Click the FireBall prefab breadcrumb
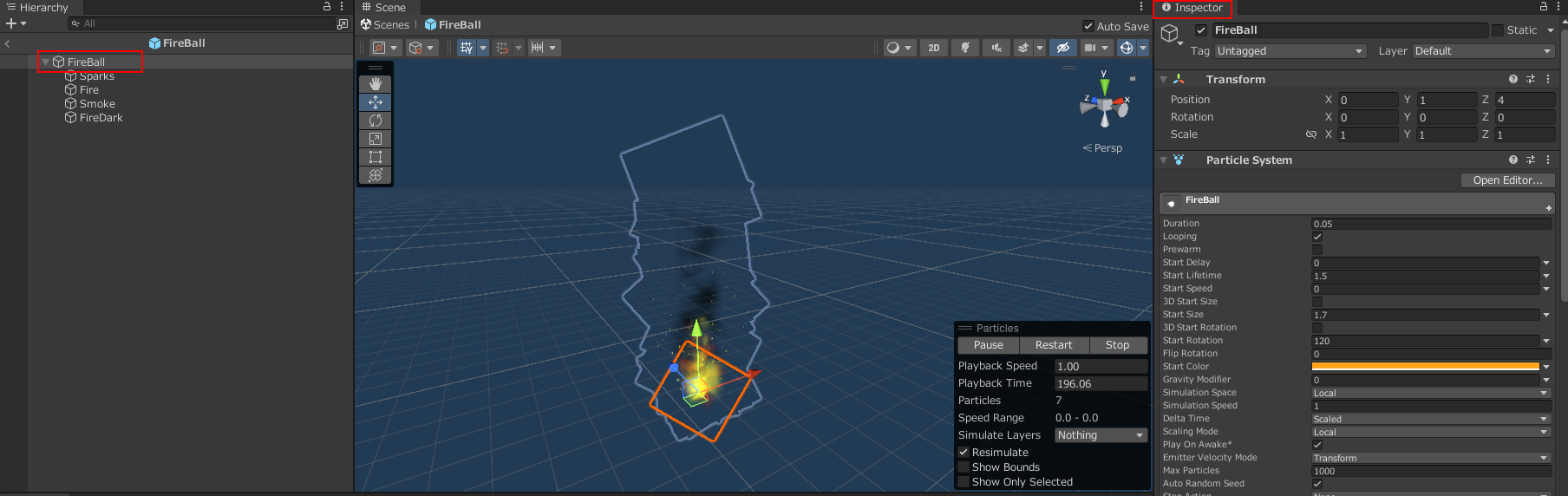1568x496 pixels. tap(453, 25)
